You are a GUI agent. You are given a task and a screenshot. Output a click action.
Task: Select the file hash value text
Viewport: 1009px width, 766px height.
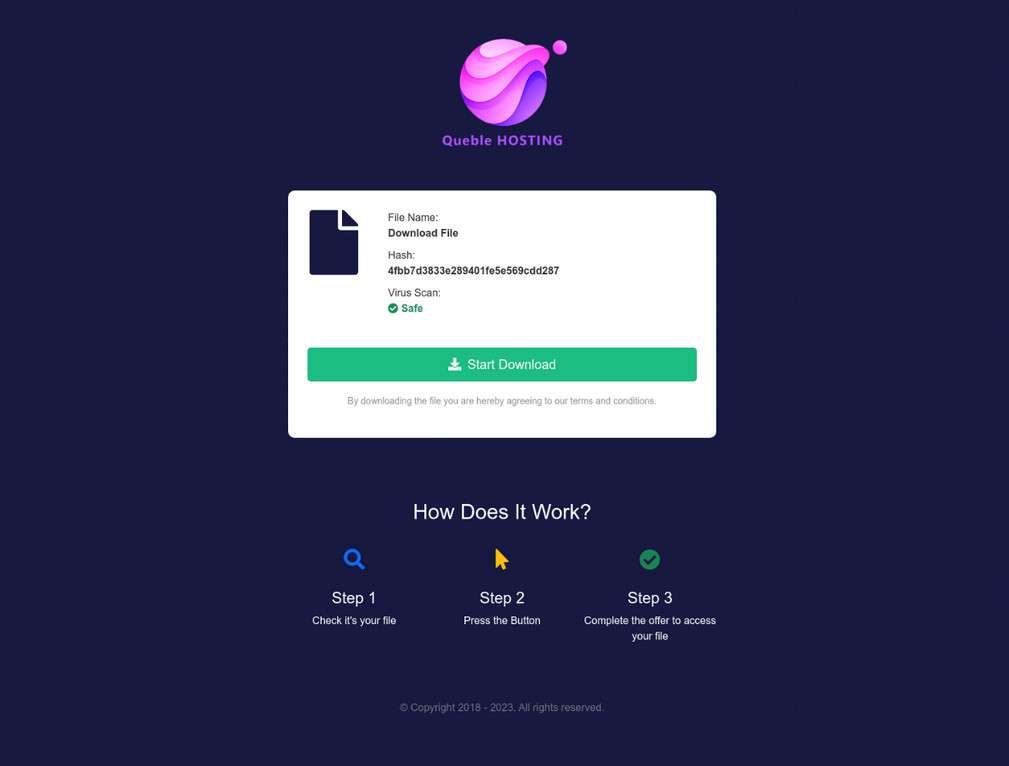tap(473, 270)
